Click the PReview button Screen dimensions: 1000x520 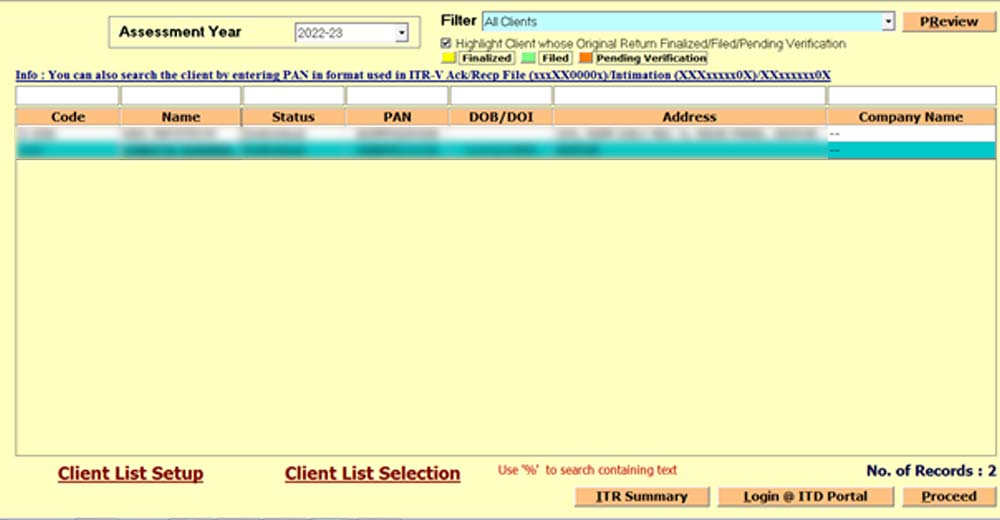tap(941, 21)
